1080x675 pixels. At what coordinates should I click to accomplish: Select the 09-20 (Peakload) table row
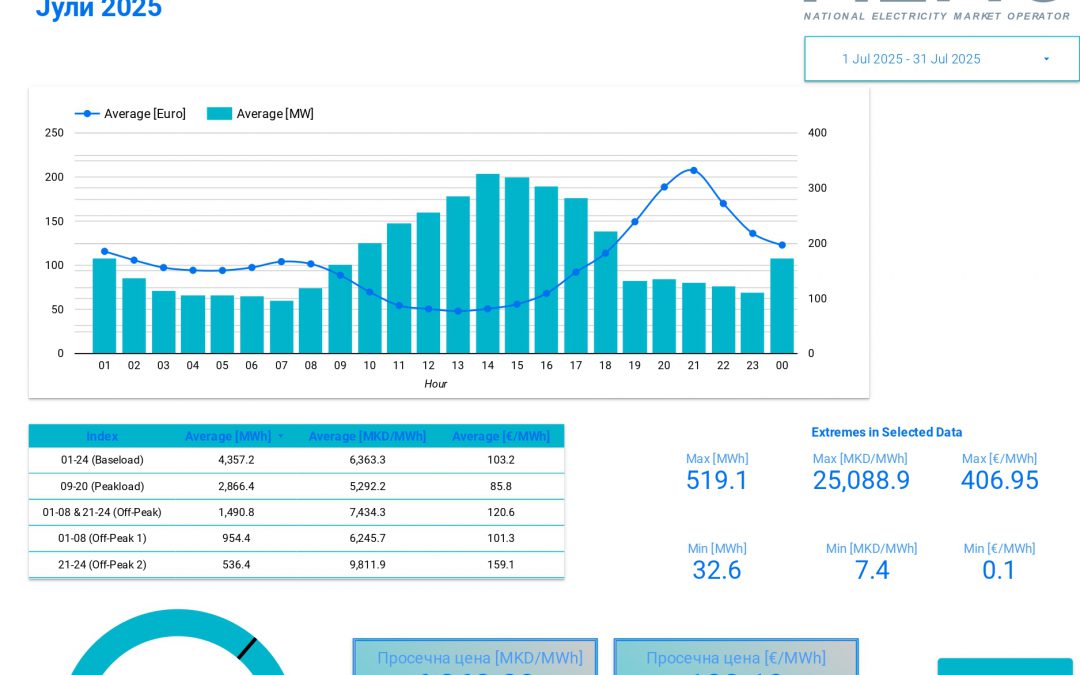(102, 486)
